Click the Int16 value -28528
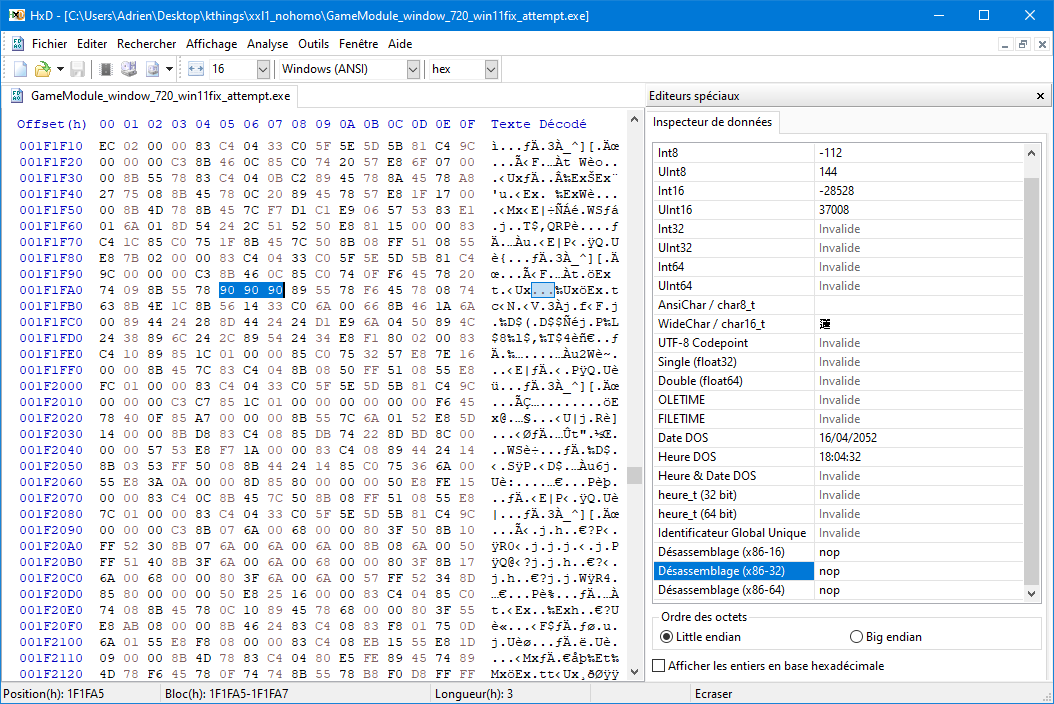This screenshot has width=1054, height=704. click(x=836, y=191)
